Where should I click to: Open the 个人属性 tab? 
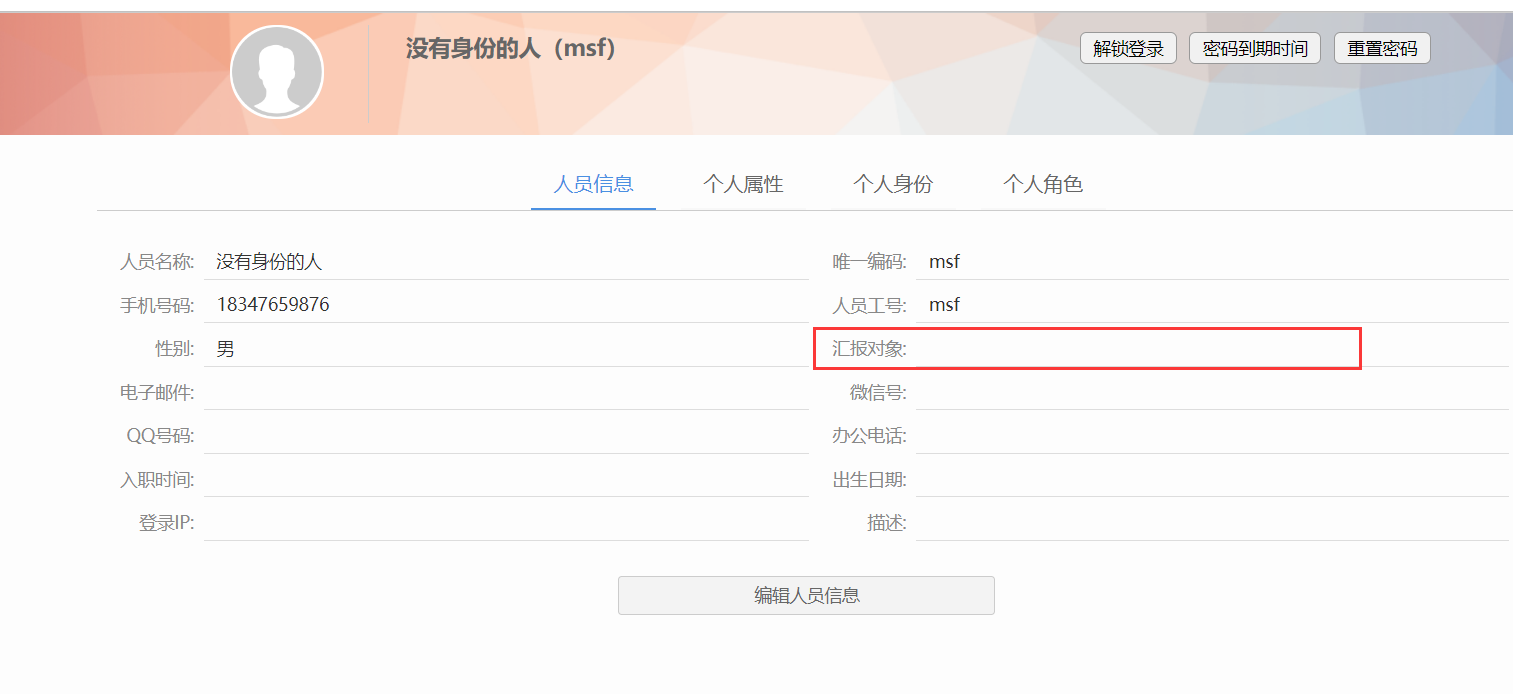click(x=743, y=184)
